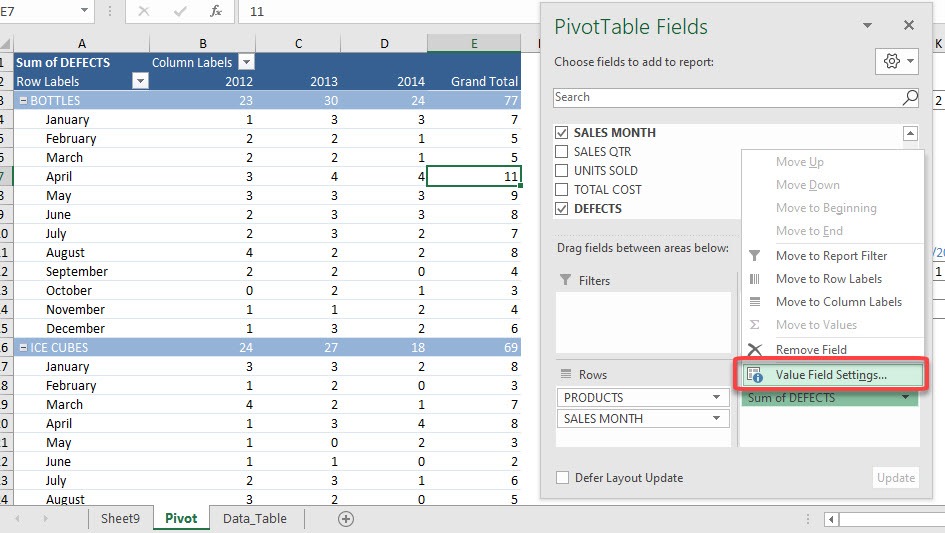This screenshot has height=533, width=945.
Task: Click the formula bar confirm checkmark icon
Action: pos(180,11)
